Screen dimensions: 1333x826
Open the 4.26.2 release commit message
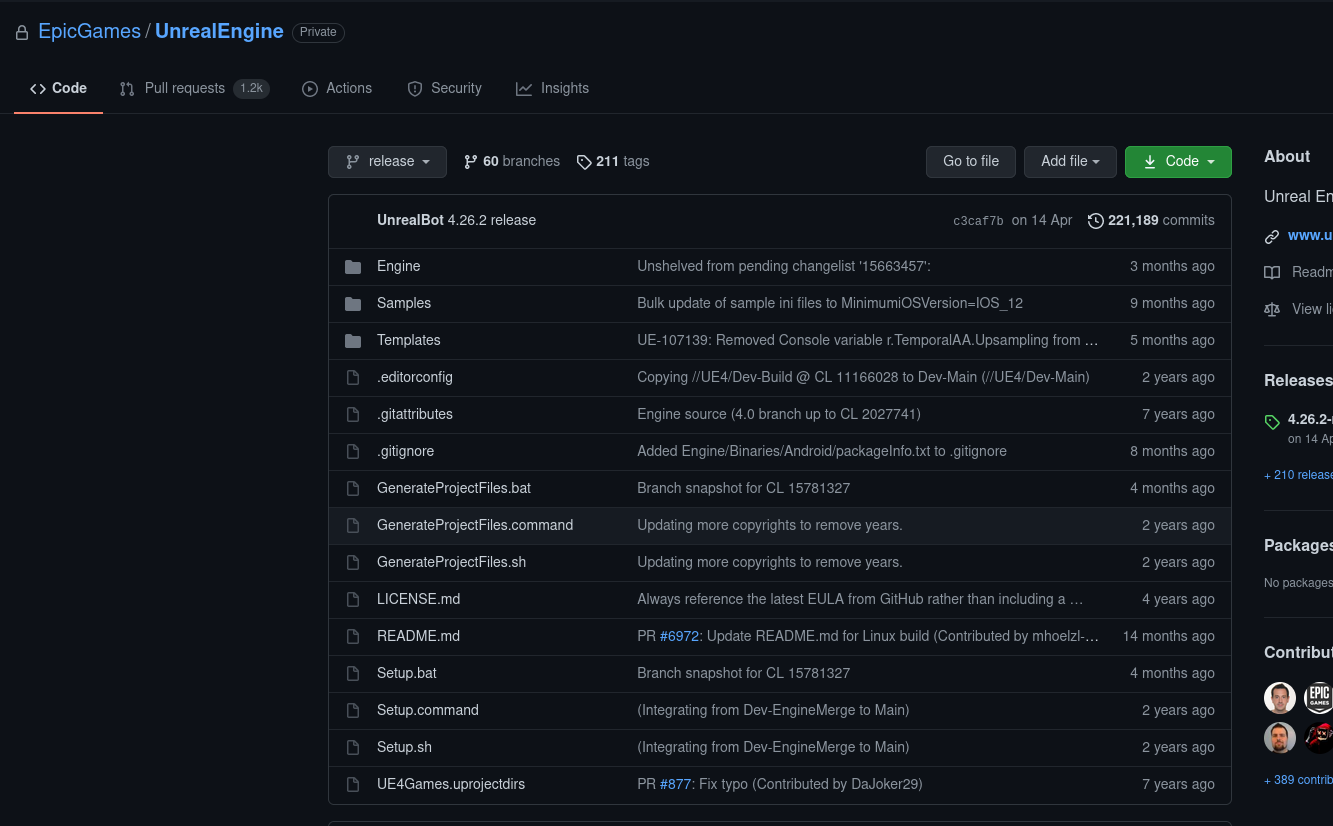[492, 220]
